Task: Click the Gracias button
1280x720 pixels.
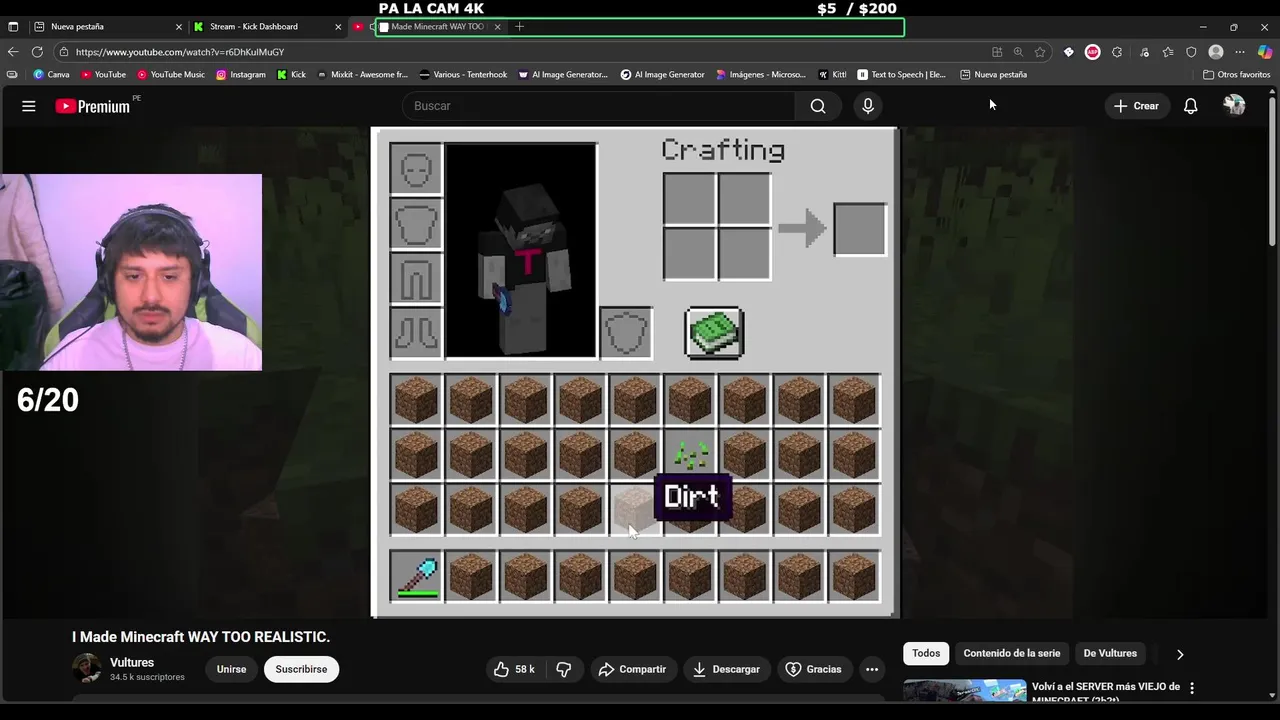Action: tap(814, 669)
